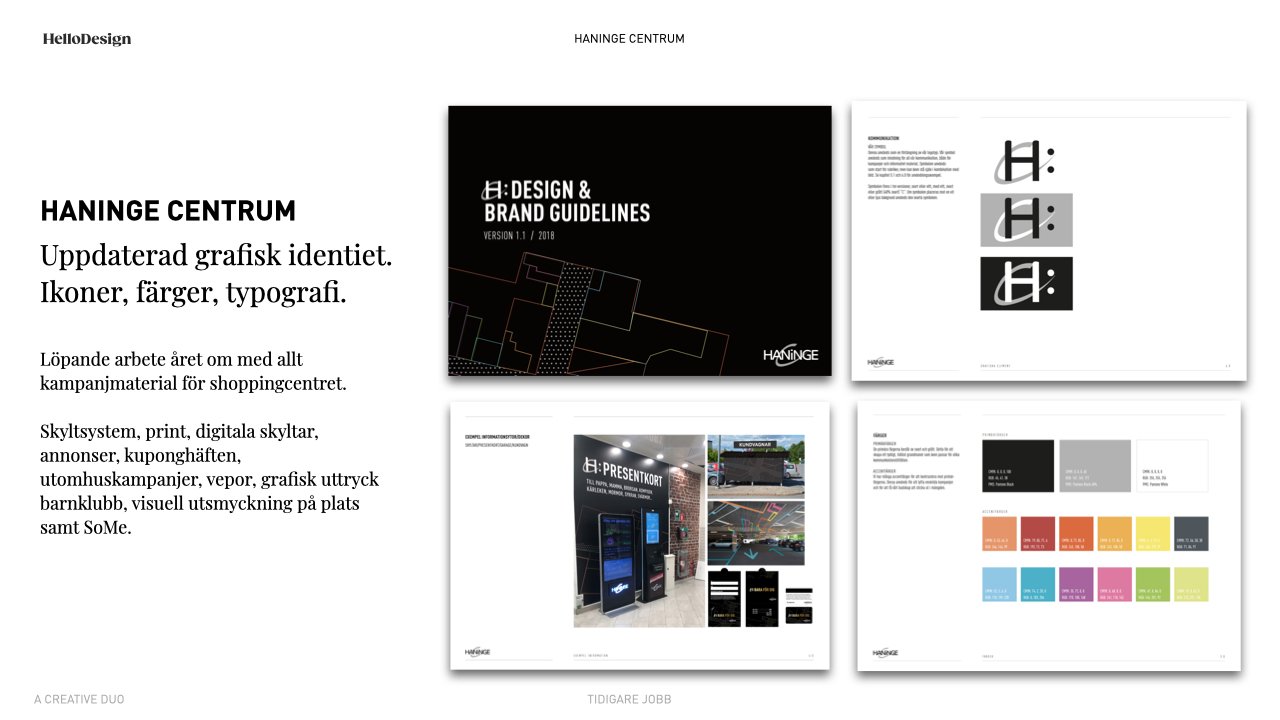The image size is (1280, 720).
Task: Click the Haninge logo on the logo variants page
Action: 881,362
